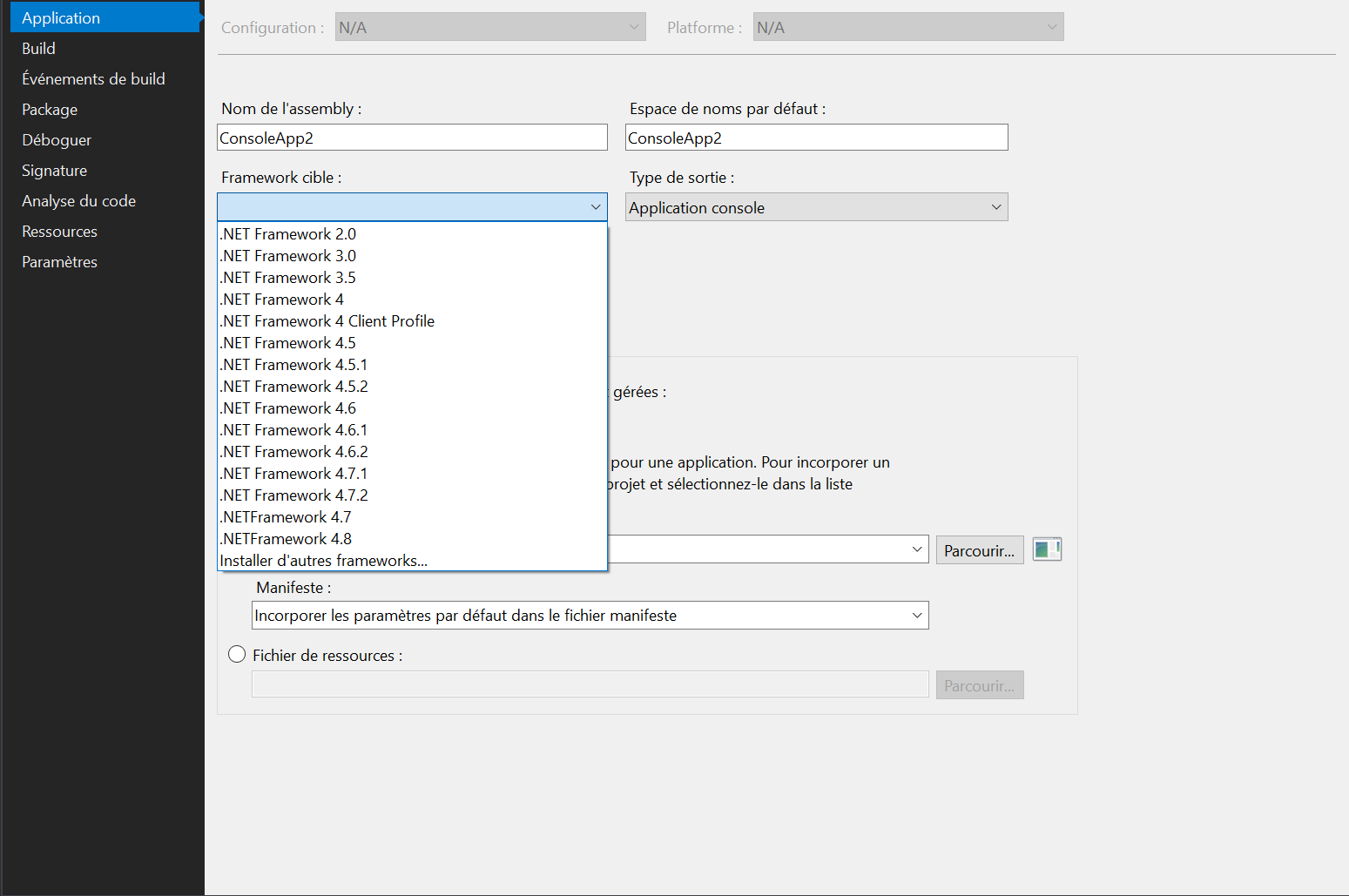Open the Ressources page
This screenshot has width=1349, height=896.
pos(59,231)
